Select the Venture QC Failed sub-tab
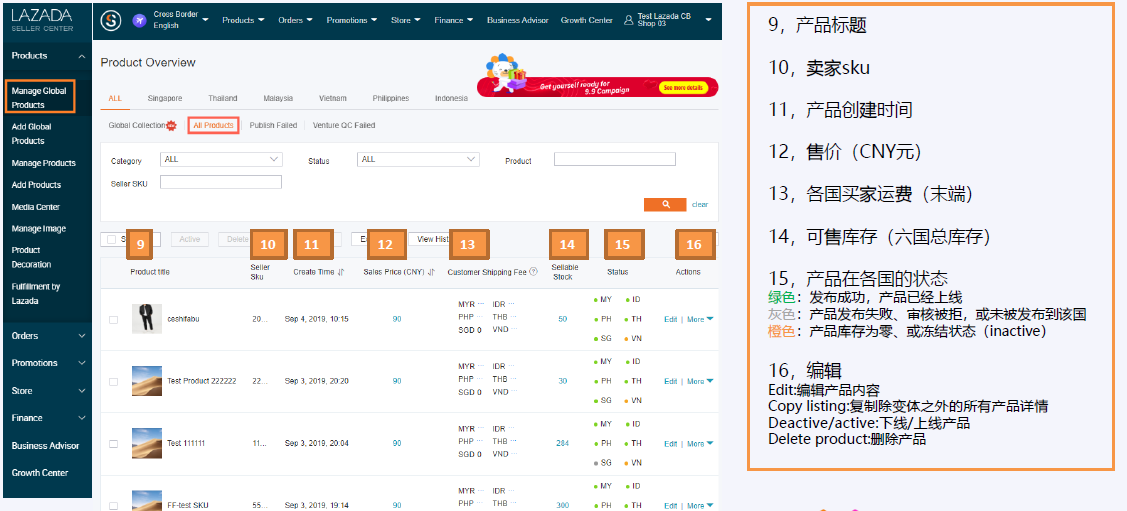This screenshot has width=1127, height=511. 344,125
